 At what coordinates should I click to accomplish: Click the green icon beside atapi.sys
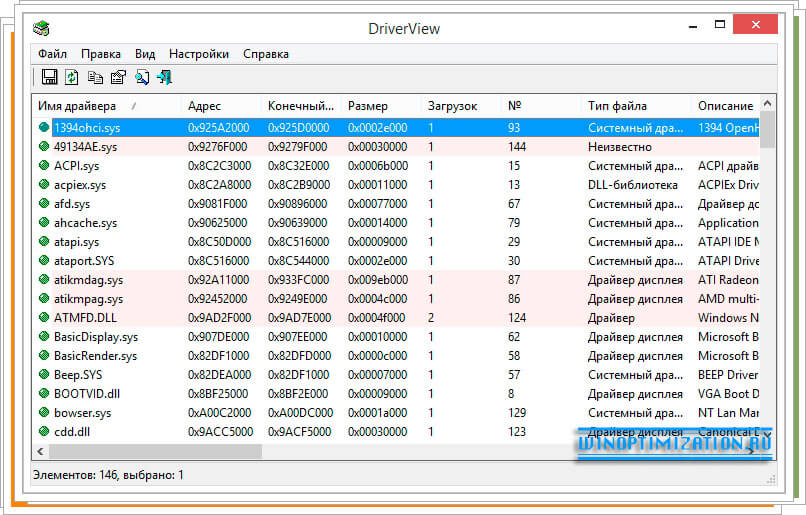[x=44, y=241]
